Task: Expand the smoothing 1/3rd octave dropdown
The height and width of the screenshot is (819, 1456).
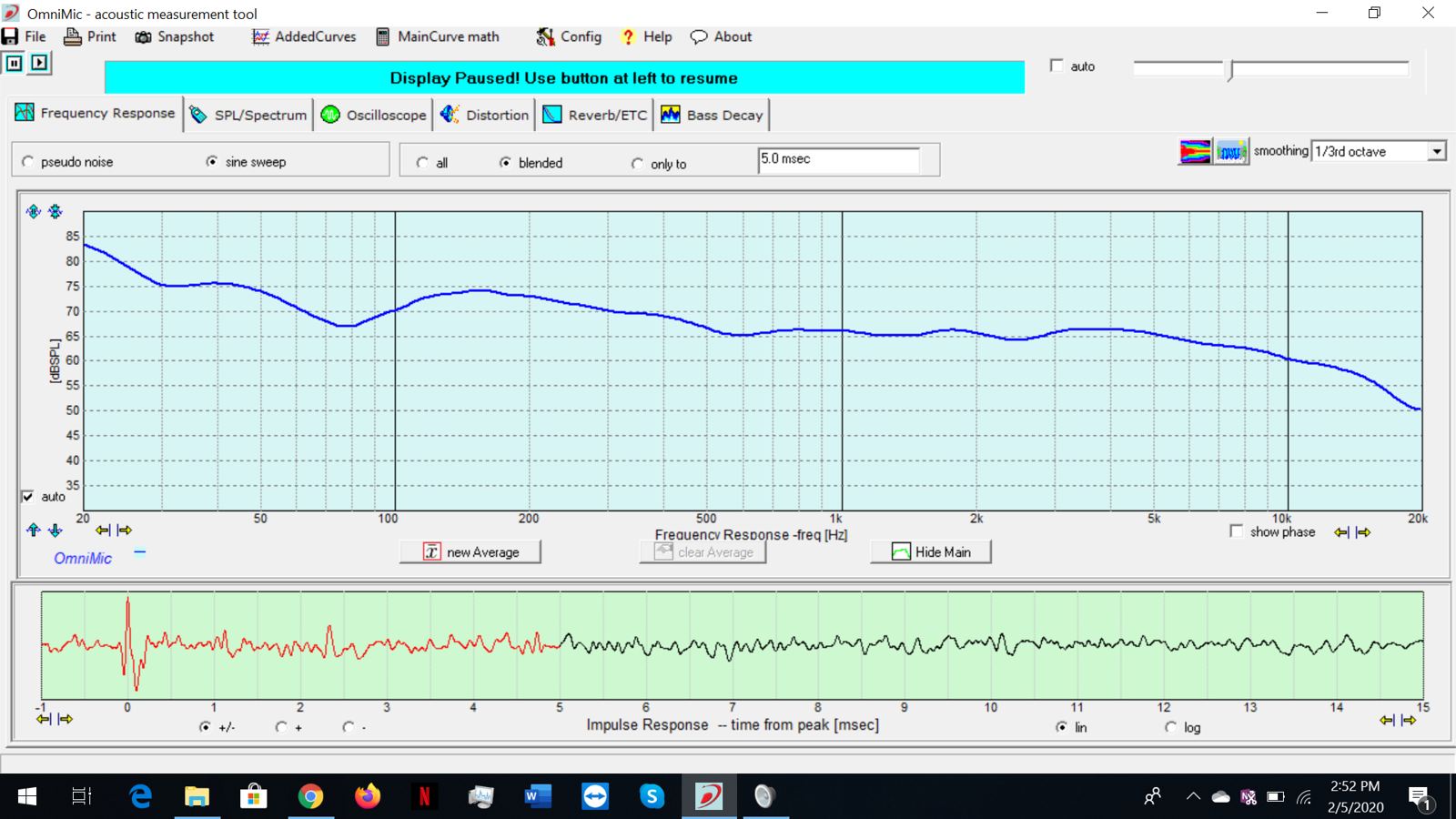Action: (x=1436, y=151)
